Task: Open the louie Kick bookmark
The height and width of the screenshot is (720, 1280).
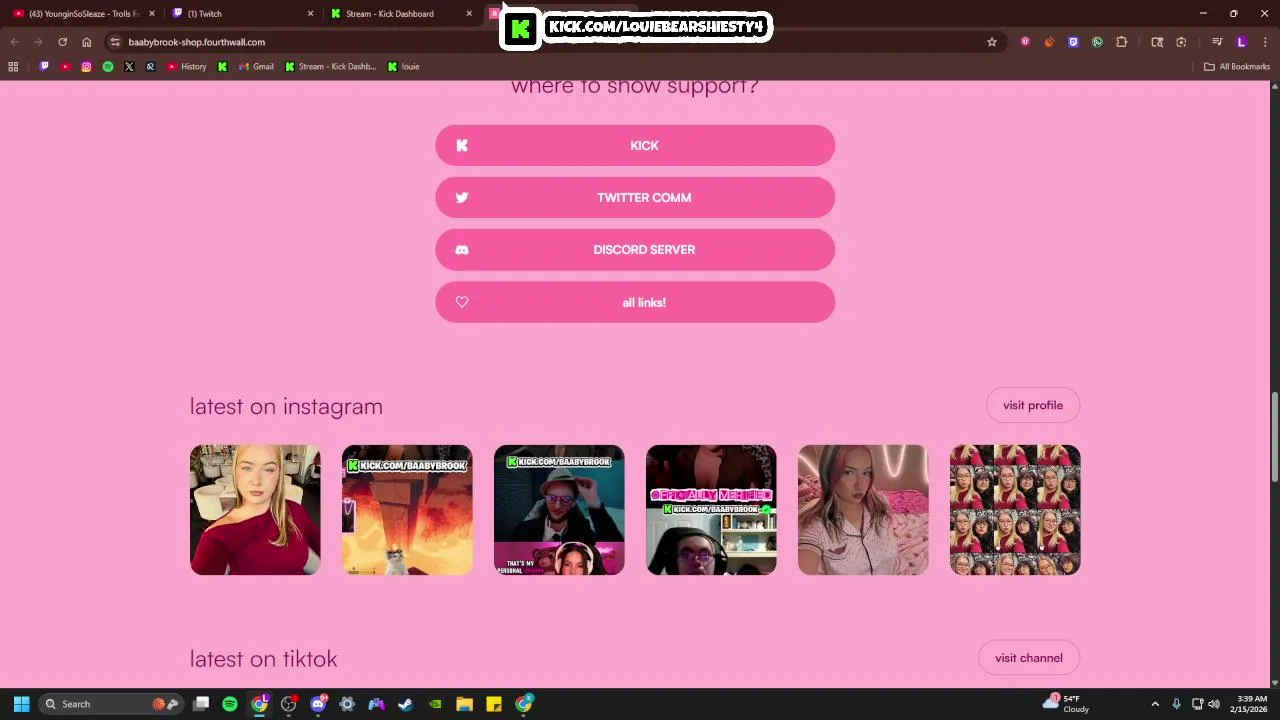Action: 404,67
